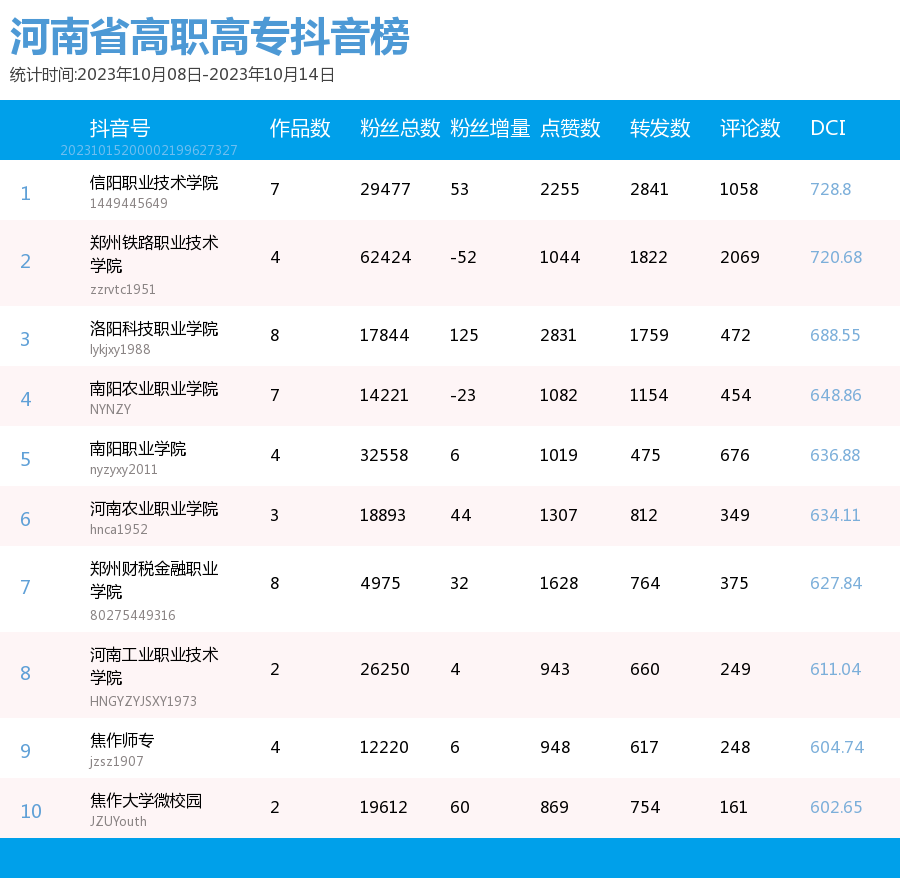Click follower total 17844

tap(385, 335)
